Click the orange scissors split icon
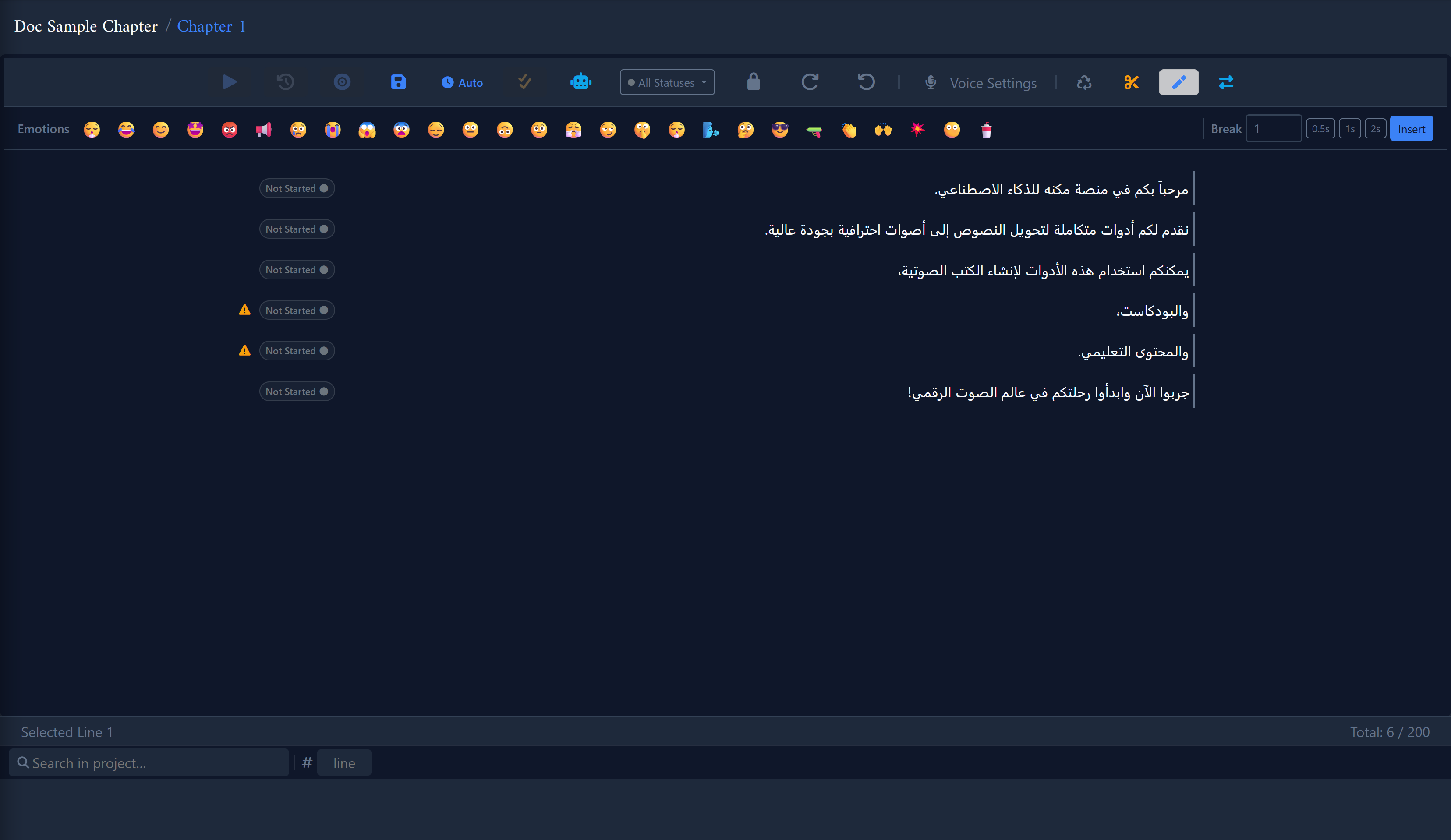This screenshot has width=1451, height=840. (x=1131, y=82)
